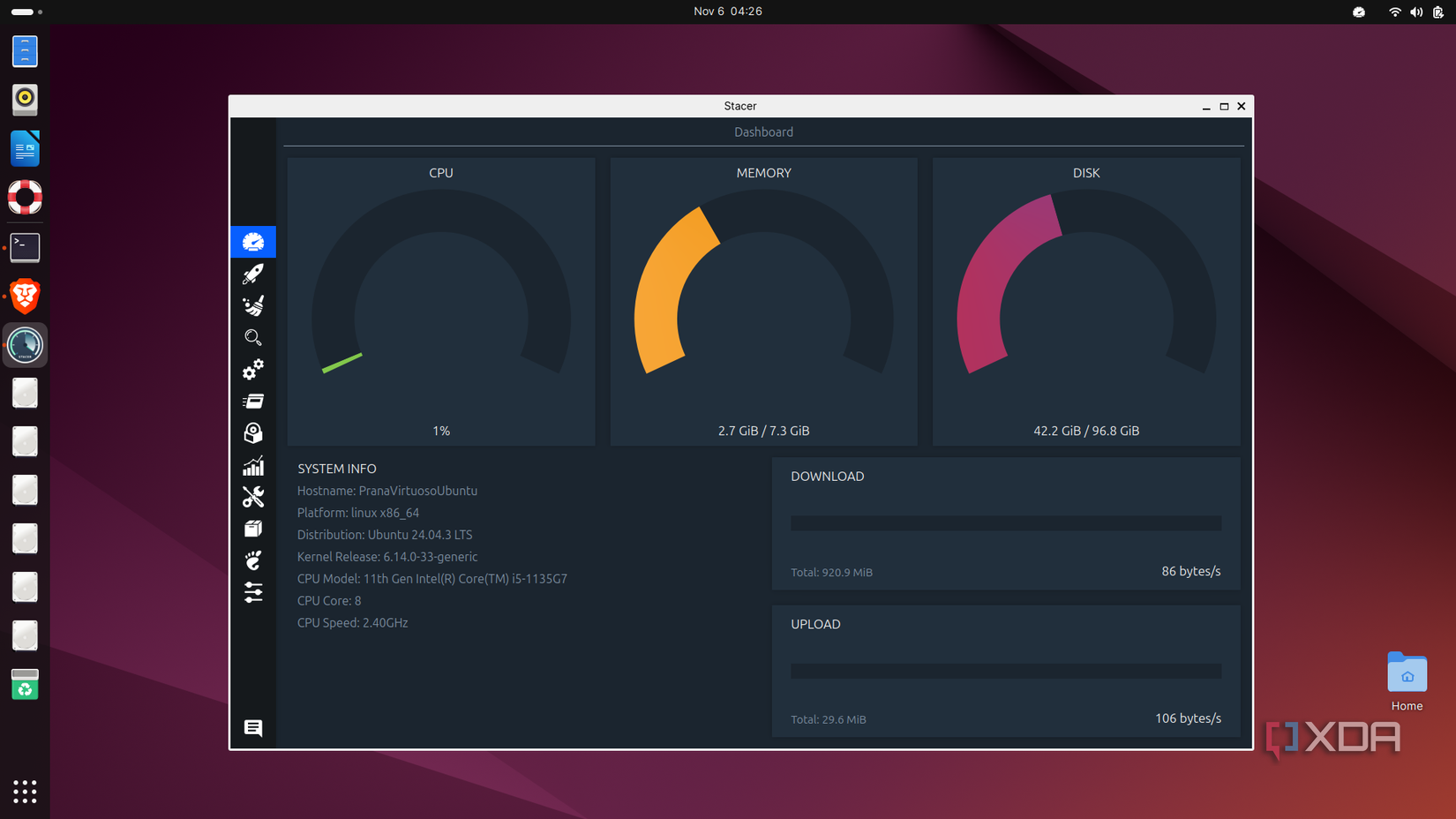
Task: Open the Search tool in Stacer
Action: (253, 337)
